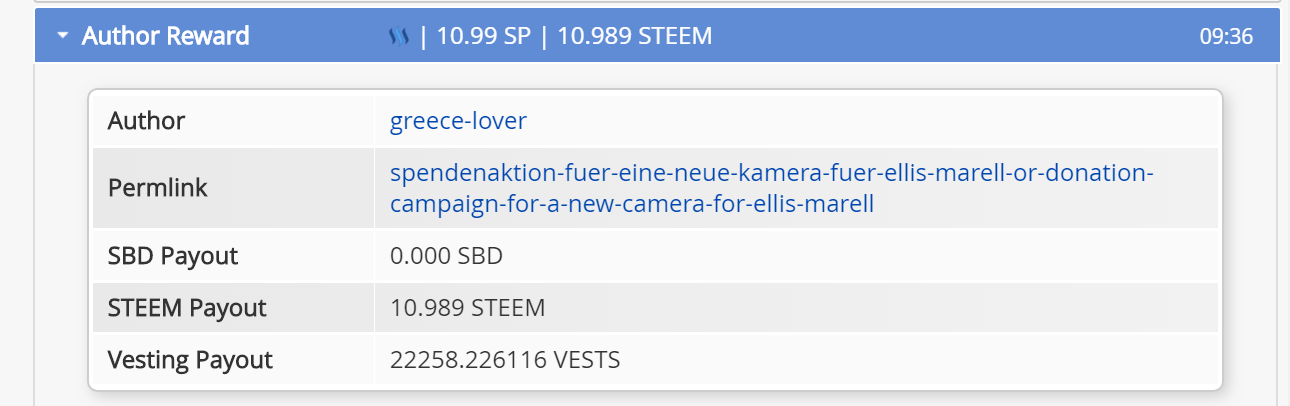Collapse the Author Reward section arrow
The image size is (1290, 406).
coord(63,36)
